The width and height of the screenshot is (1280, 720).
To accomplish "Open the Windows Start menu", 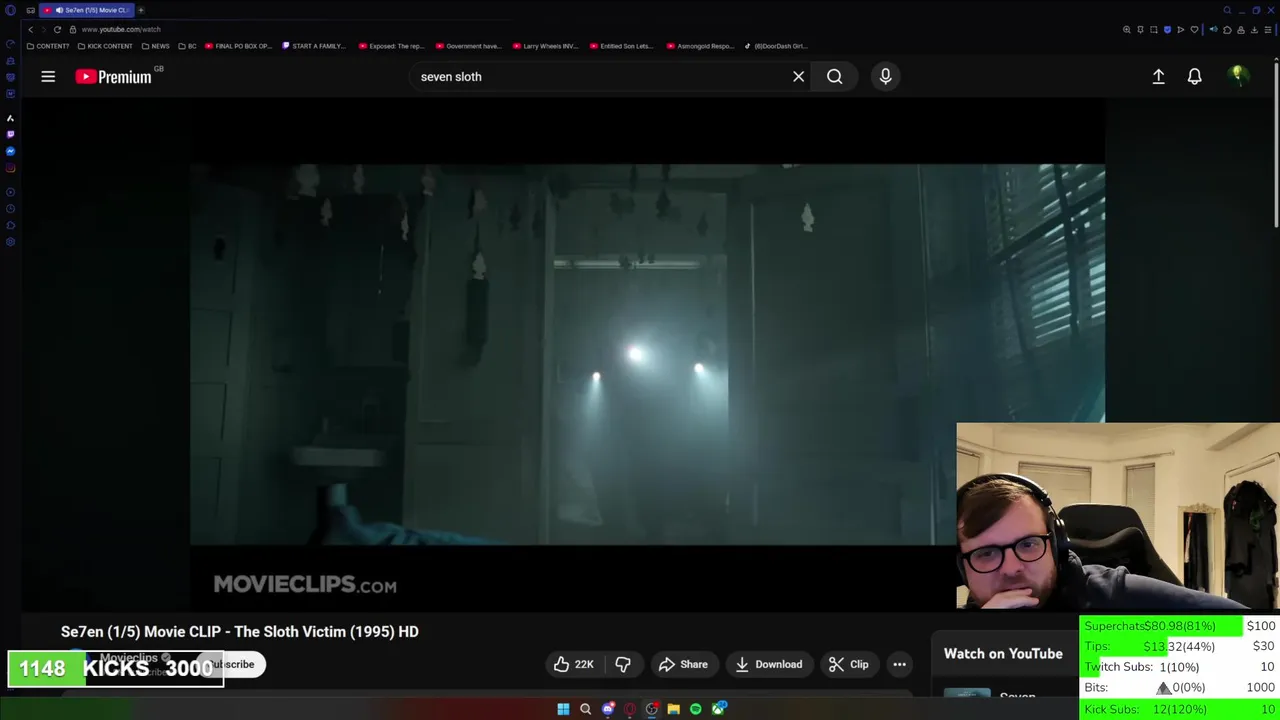I will click(x=563, y=709).
